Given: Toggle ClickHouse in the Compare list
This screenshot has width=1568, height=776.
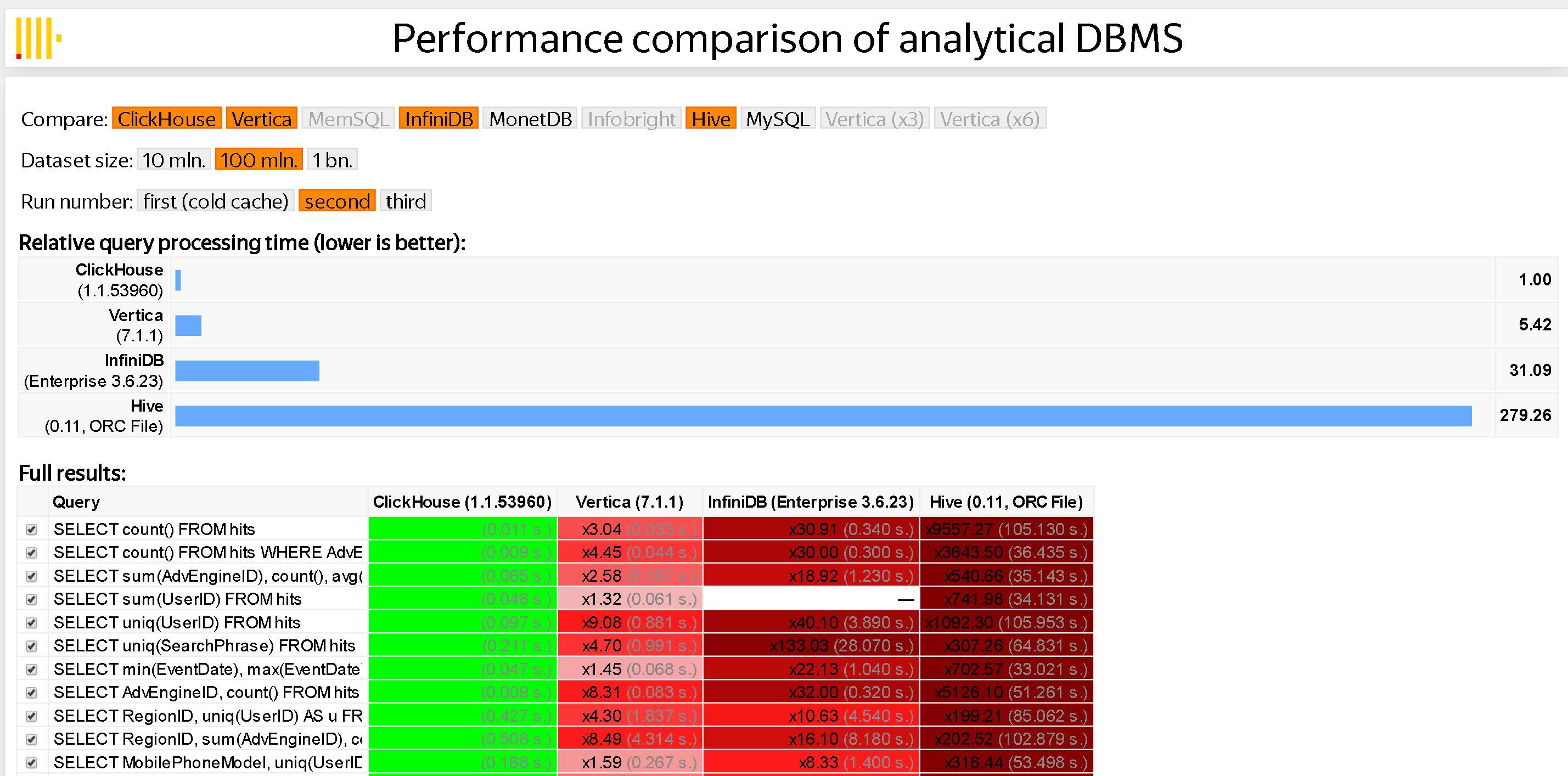Looking at the screenshot, I should (x=167, y=119).
